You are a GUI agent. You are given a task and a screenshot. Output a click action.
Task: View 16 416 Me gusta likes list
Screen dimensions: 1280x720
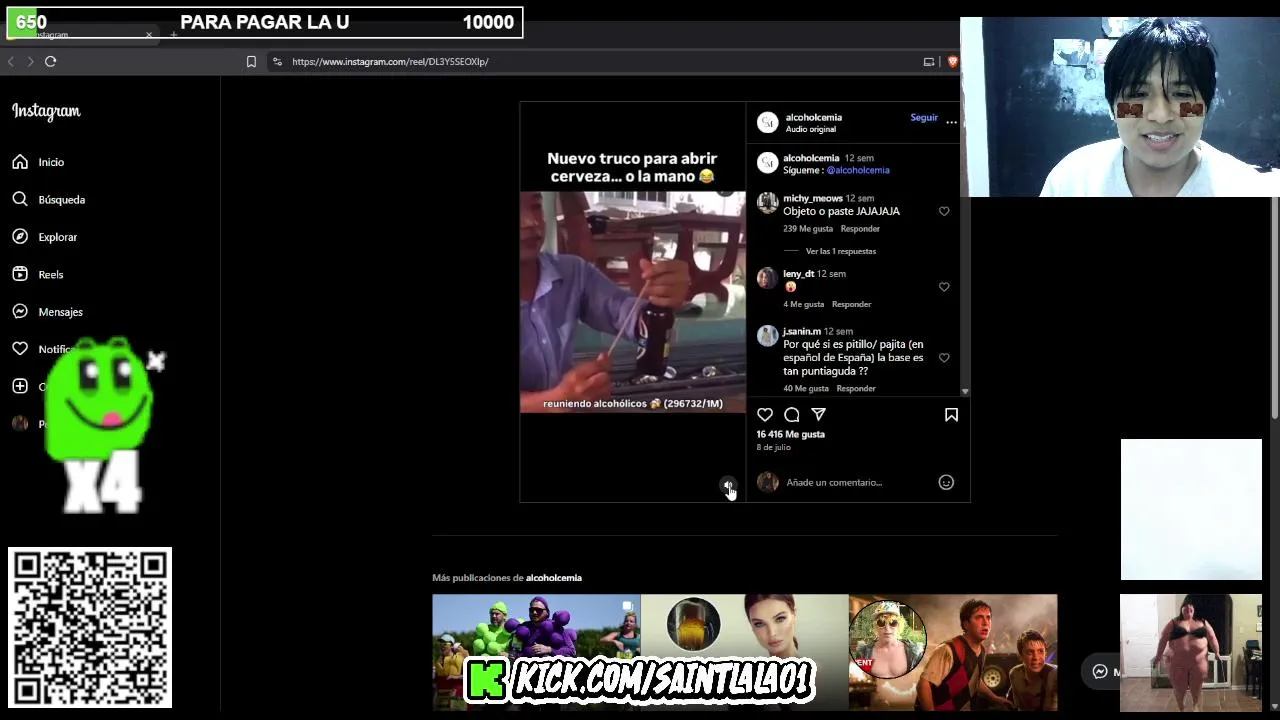pyautogui.click(x=791, y=434)
